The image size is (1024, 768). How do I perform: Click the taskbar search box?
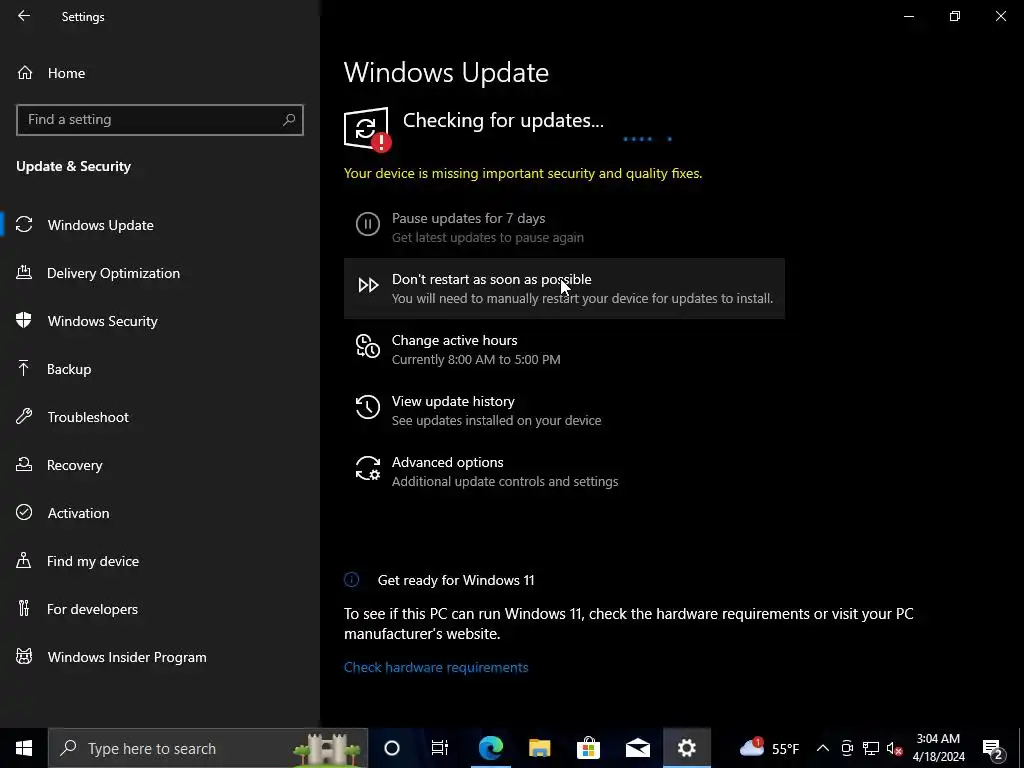[x=208, y=748]
